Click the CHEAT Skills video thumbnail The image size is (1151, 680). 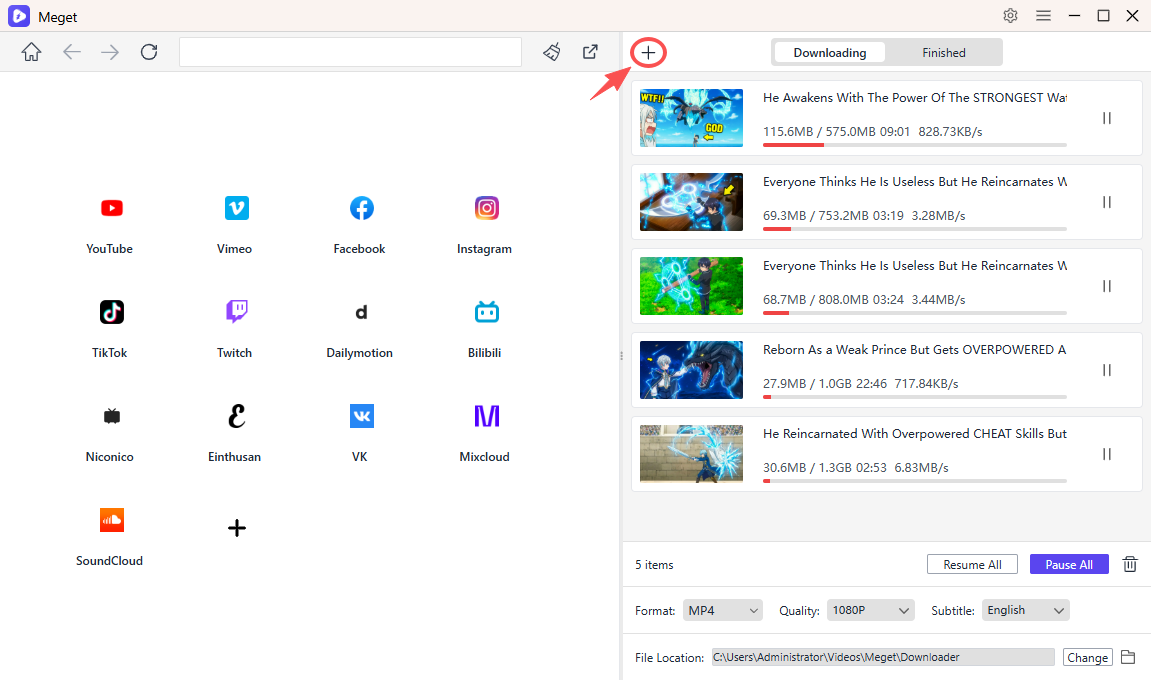(691, 454)
